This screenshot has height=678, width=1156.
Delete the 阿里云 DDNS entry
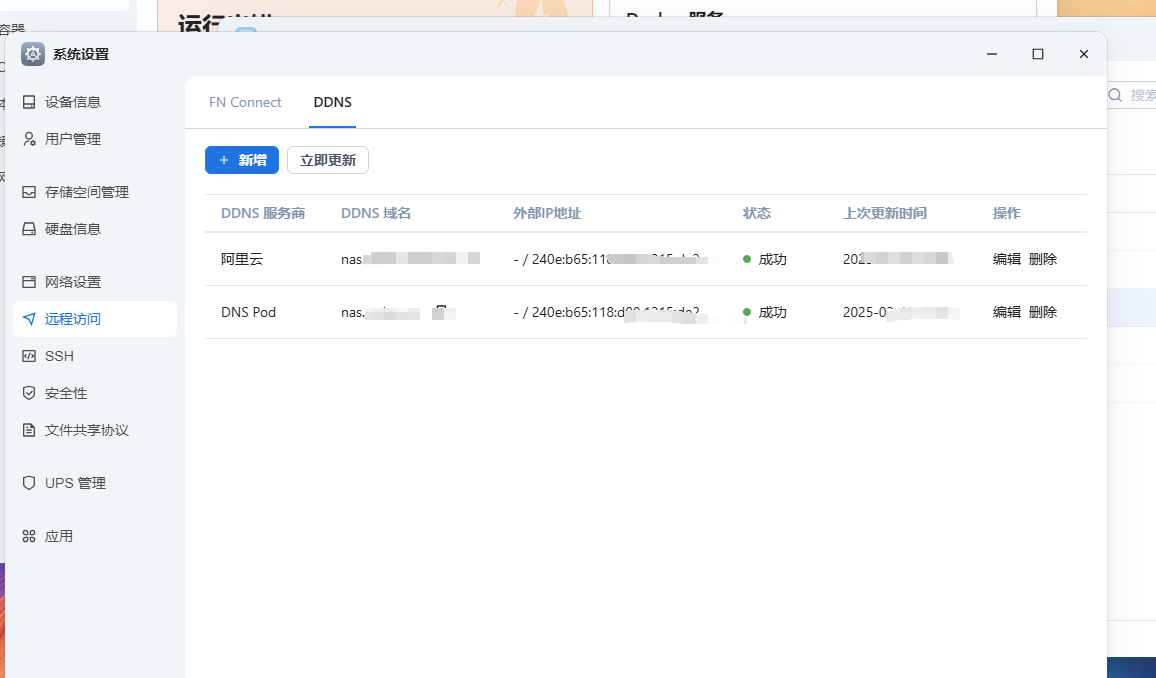click(1042, 259)
